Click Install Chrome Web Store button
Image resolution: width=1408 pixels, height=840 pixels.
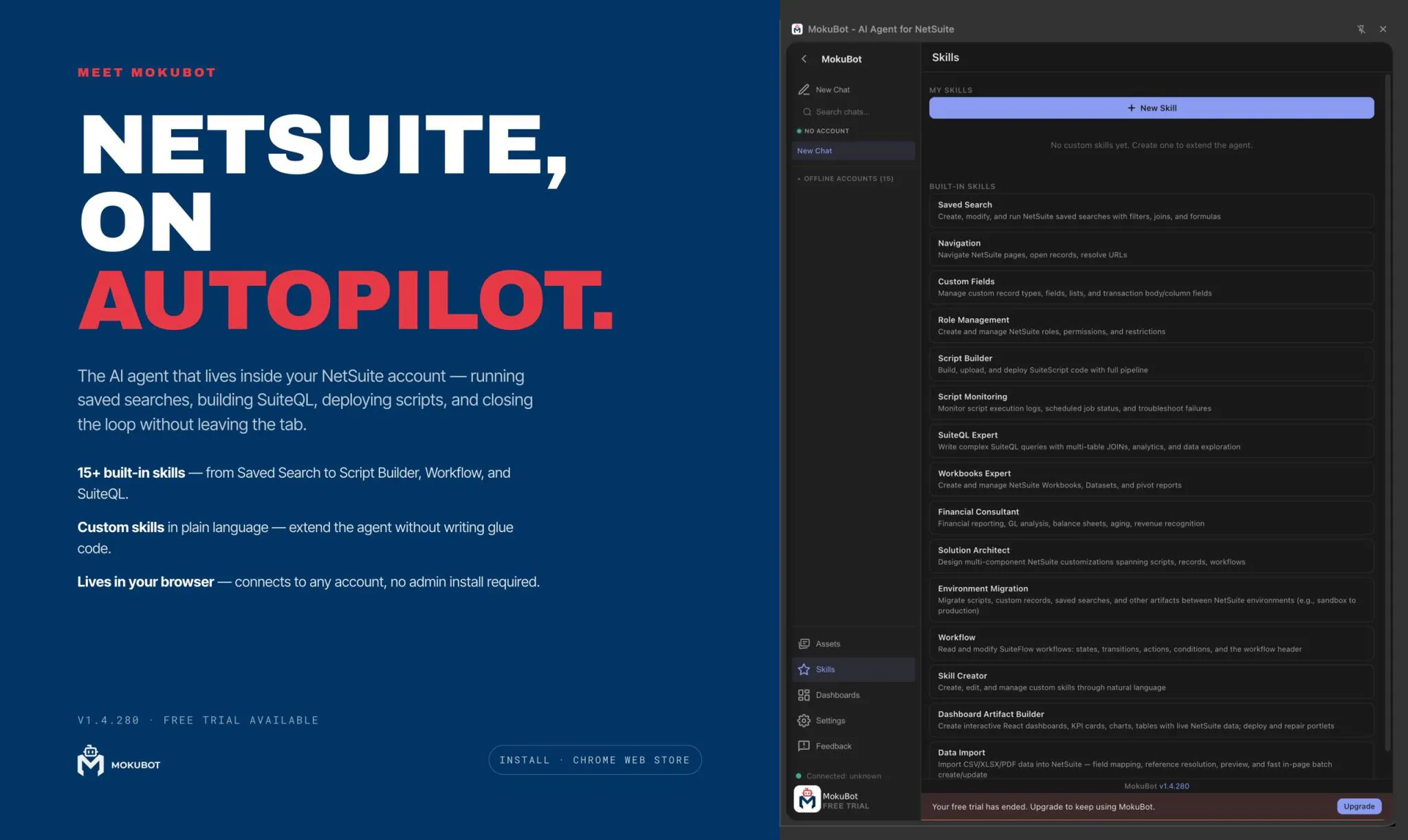(595, 760)
